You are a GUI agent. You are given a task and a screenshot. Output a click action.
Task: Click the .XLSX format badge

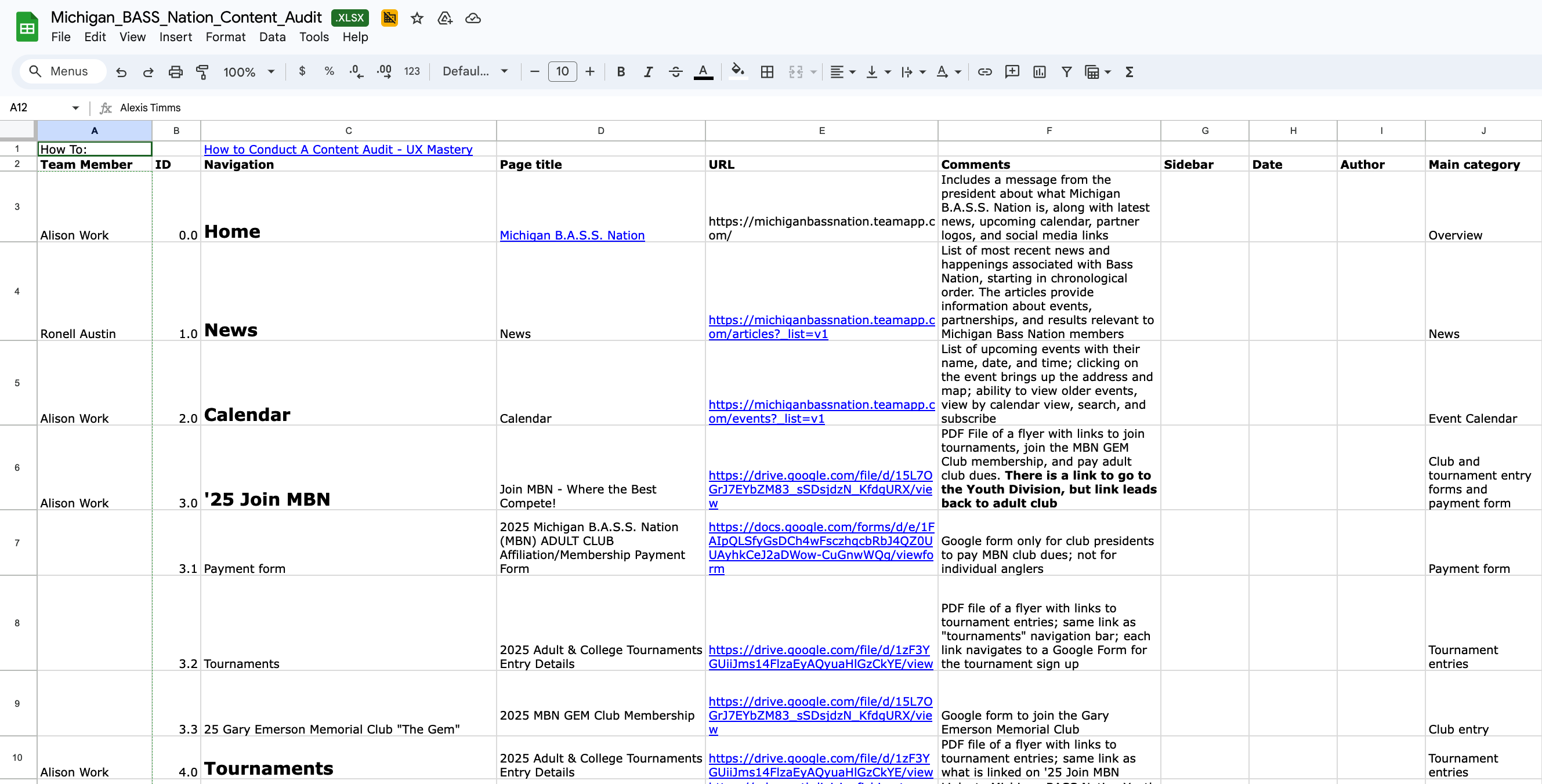coord(350,18)
